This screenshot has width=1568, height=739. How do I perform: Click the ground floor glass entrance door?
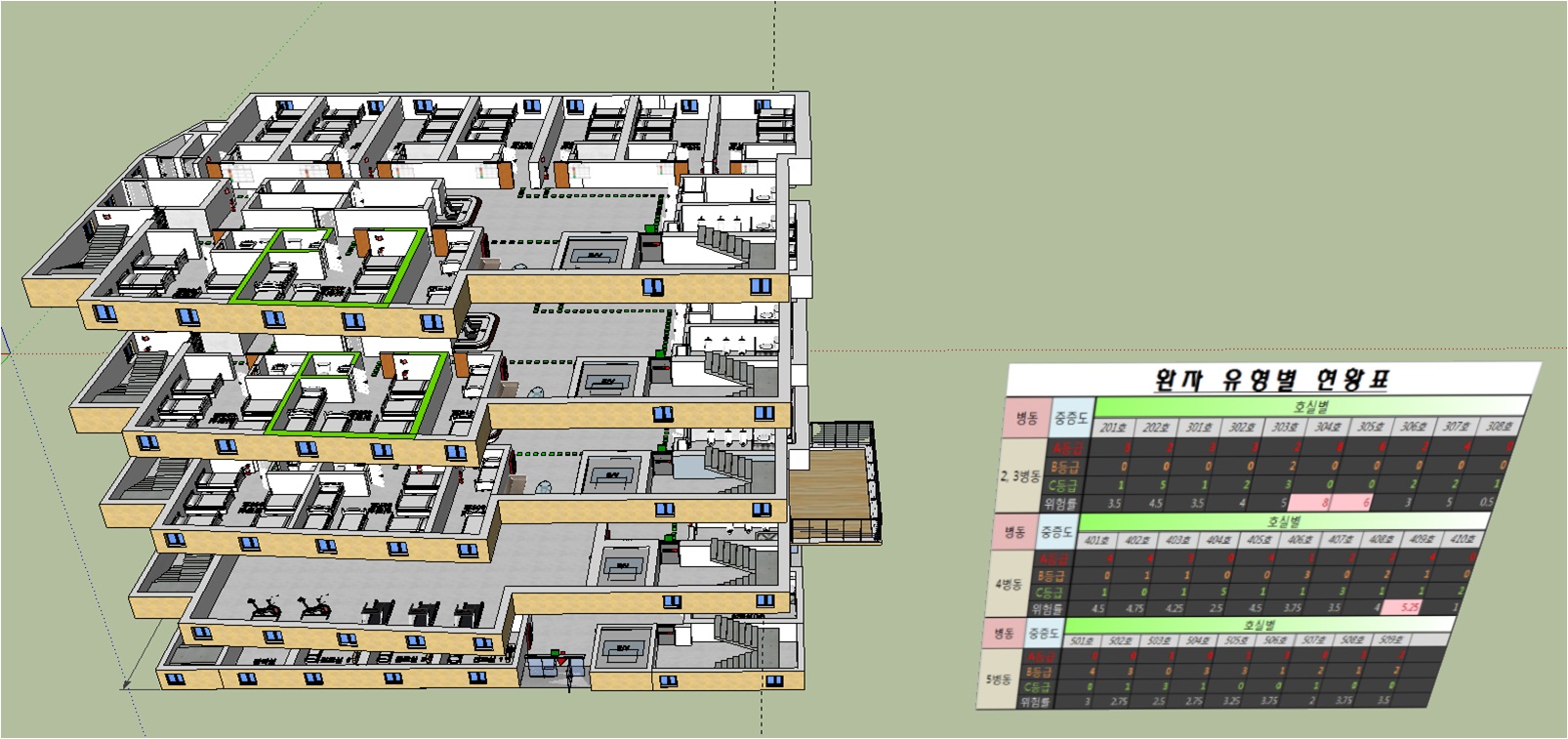click(x=552, y=668)
